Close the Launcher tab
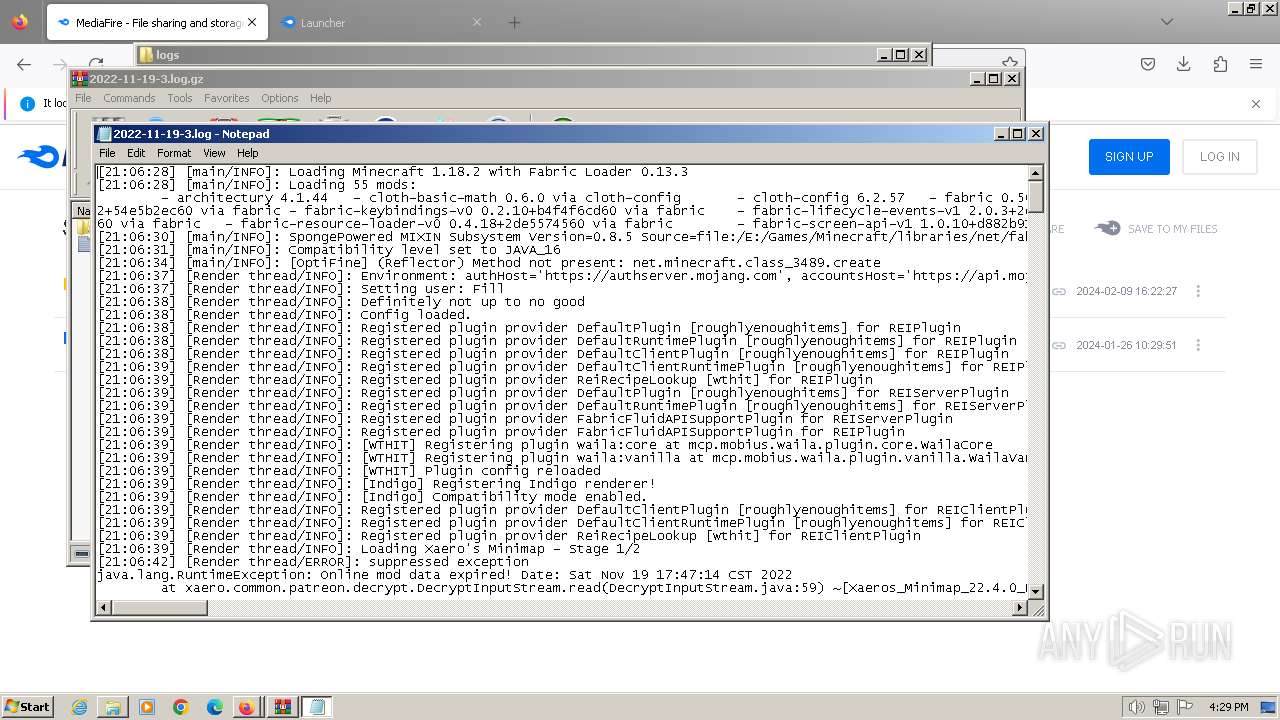This screenshot has width=1280, height=720. 476,22
